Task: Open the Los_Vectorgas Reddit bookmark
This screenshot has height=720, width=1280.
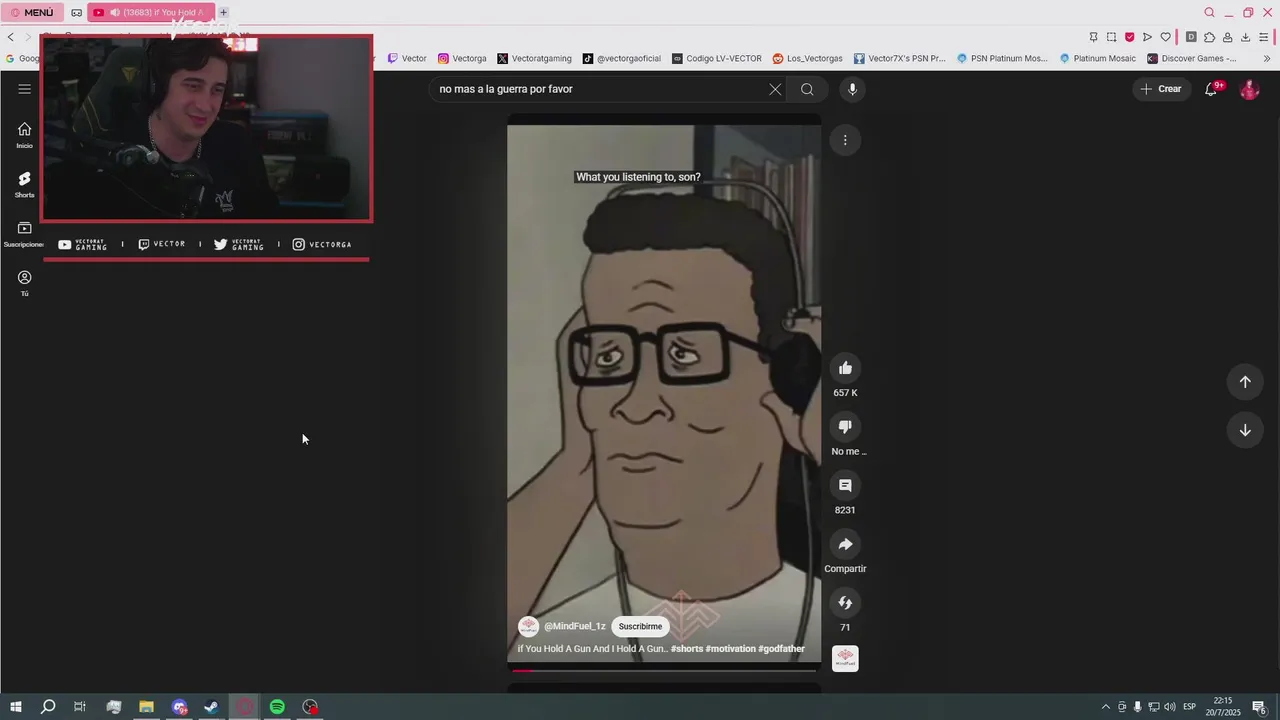Action: (808, 58)
